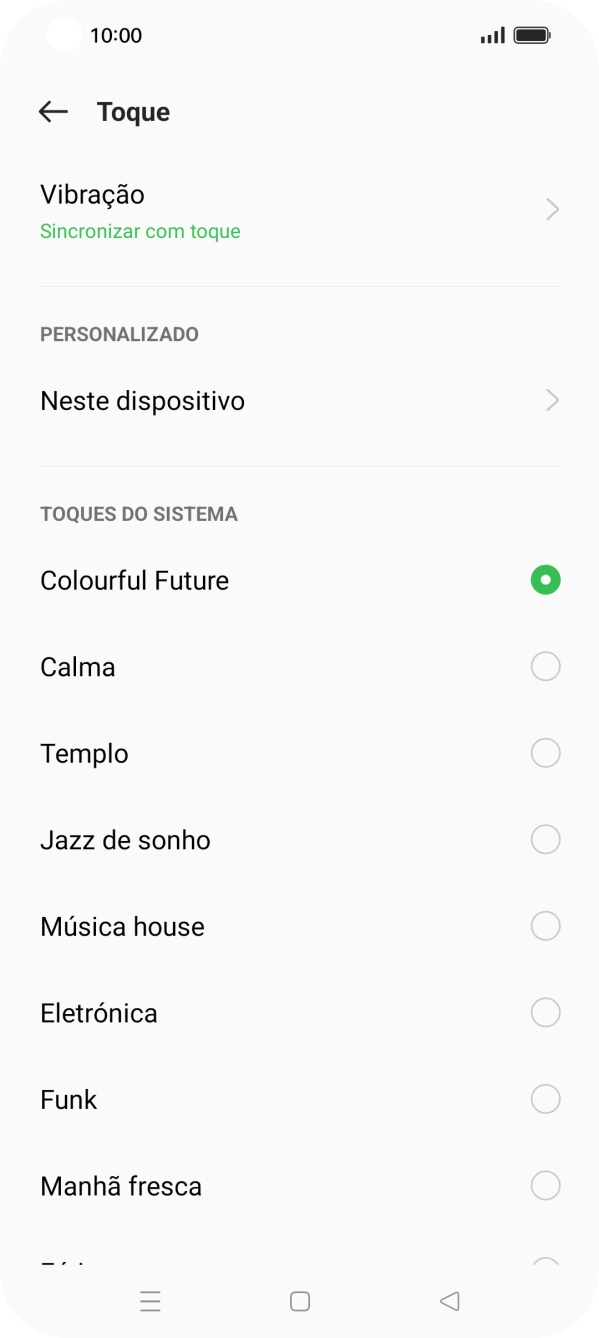Tap the Sincronizar com toque link
Viewport: 599px width, 1338px height.
click(x=139, y=231)
